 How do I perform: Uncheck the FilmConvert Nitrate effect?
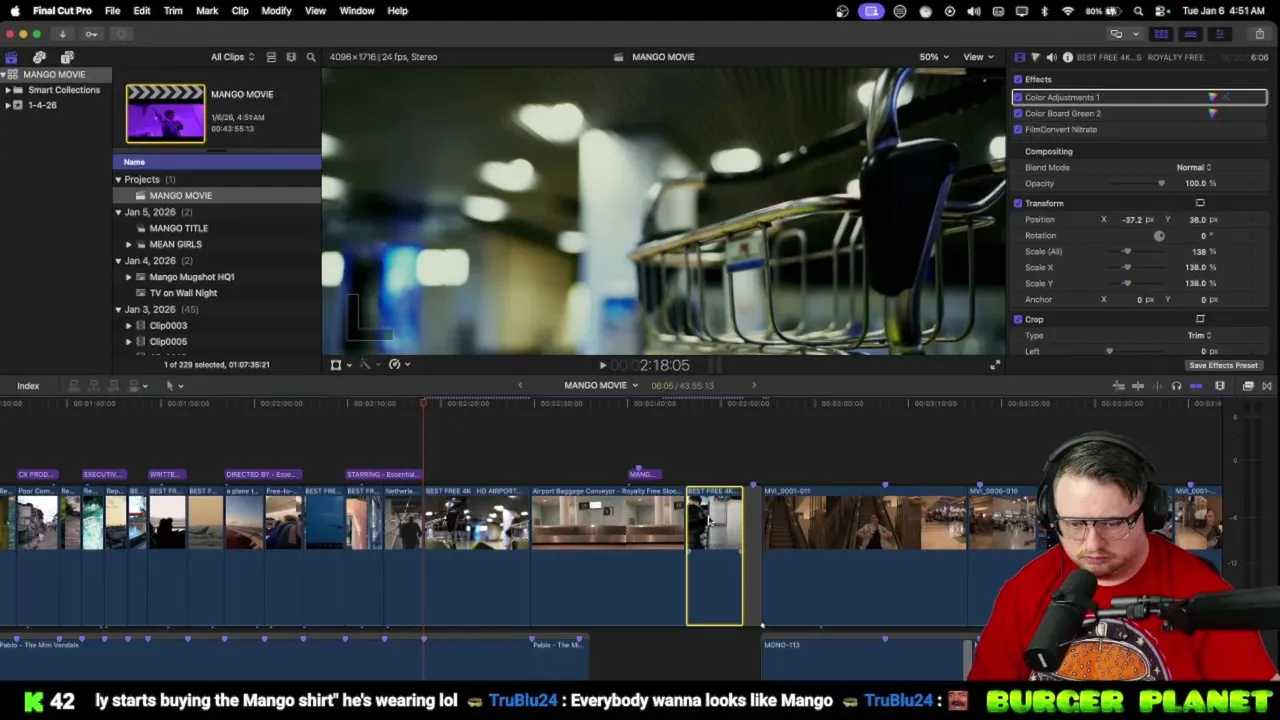(x=1018, y=129)
